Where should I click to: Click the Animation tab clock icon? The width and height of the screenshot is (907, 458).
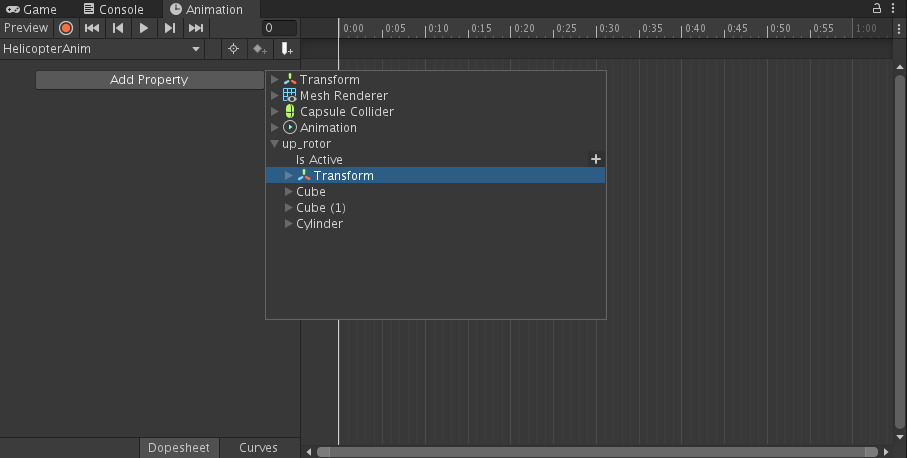(176, 9)
